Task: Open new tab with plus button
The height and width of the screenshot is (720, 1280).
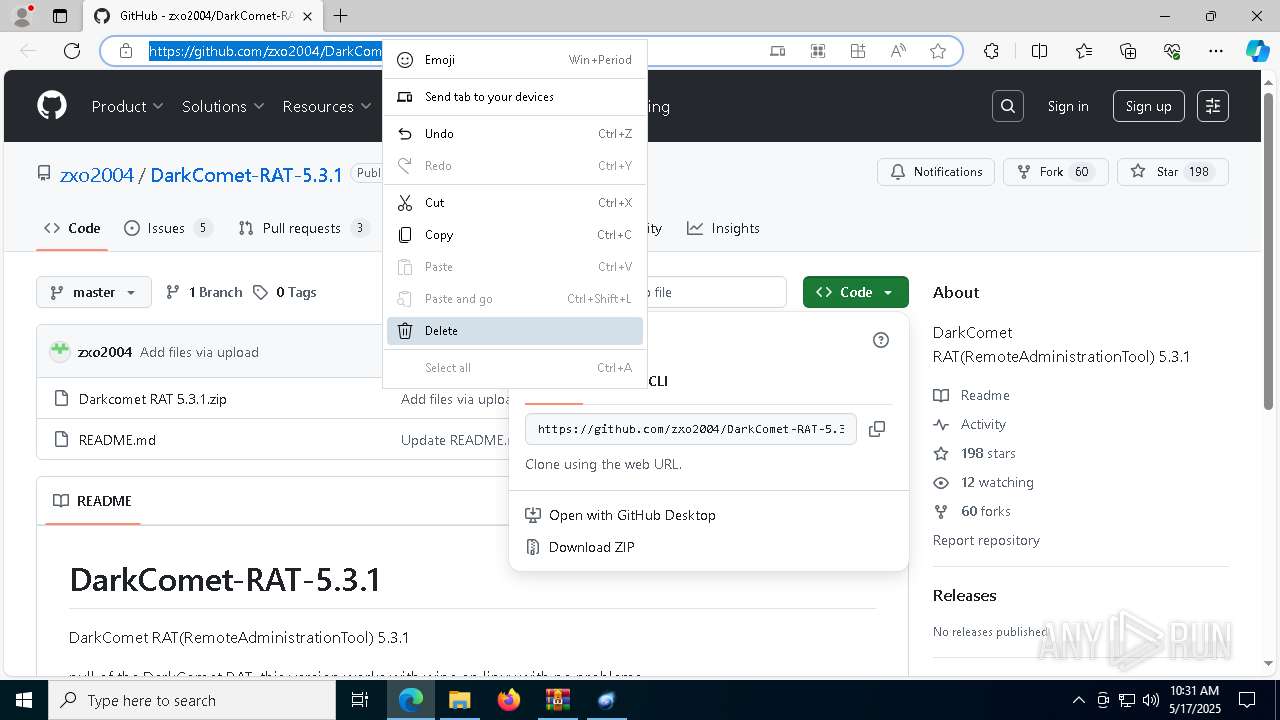Action: pyautogui.click(x=341, y=16)
